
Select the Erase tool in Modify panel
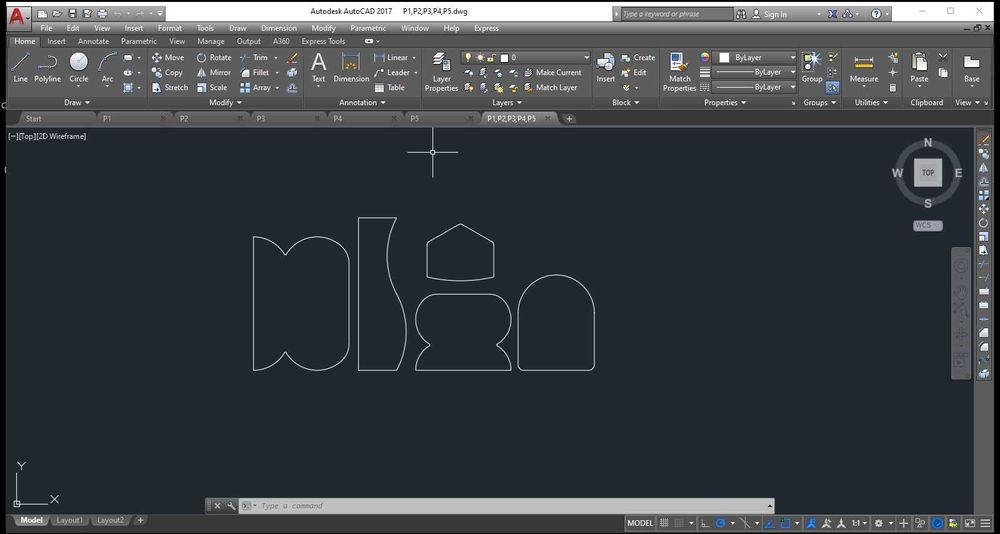[x=292, y=57]
